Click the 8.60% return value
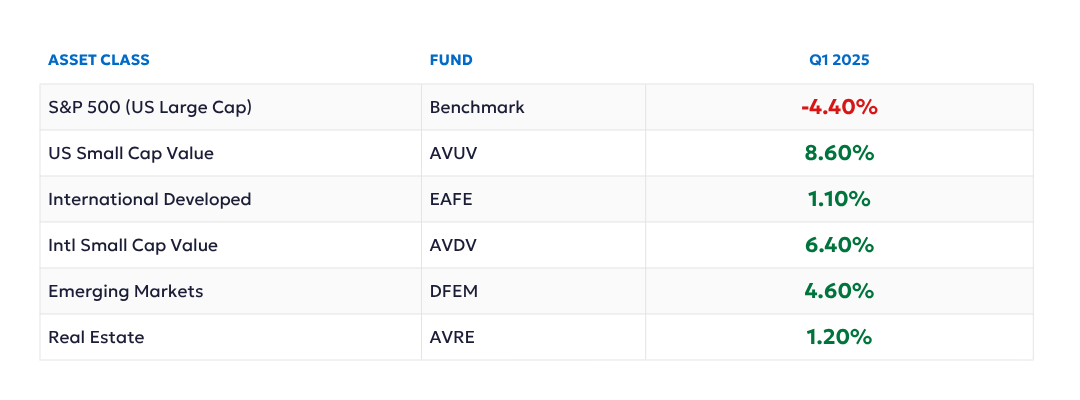Viewport: 1080px width, 400px height. (840, 153)
